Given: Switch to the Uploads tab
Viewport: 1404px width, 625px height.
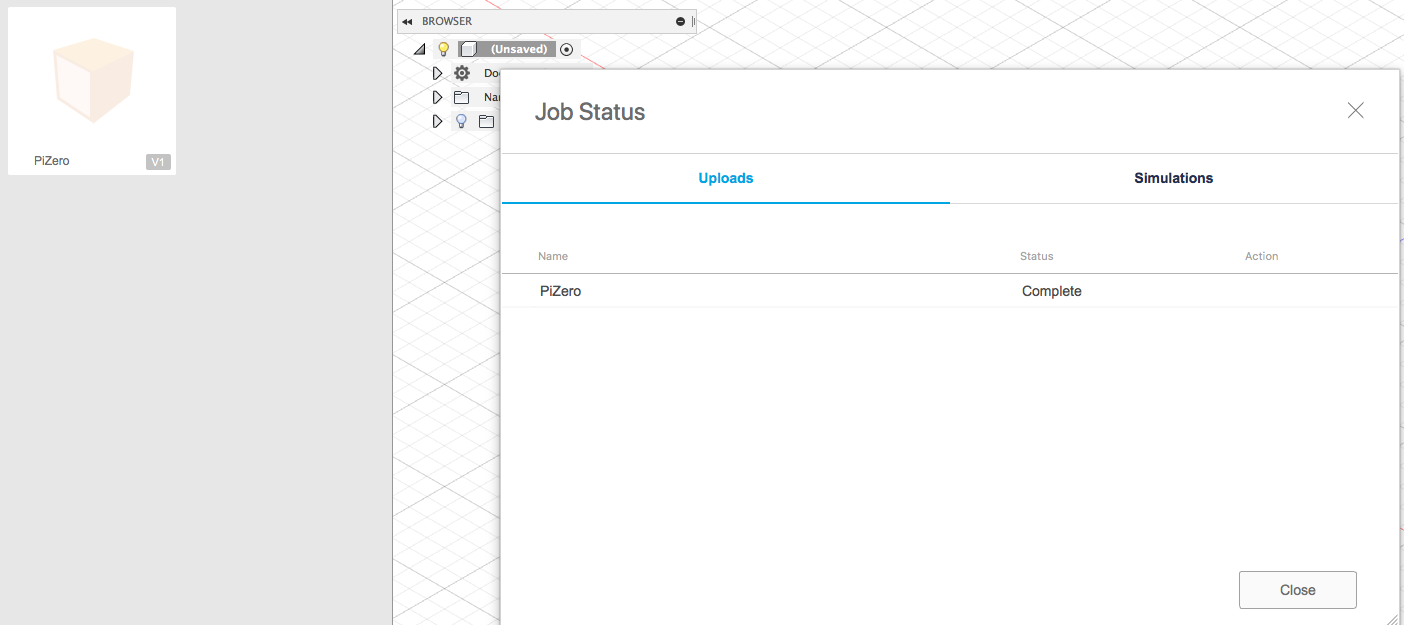Looking at the screenshot, I should [726, 178].
